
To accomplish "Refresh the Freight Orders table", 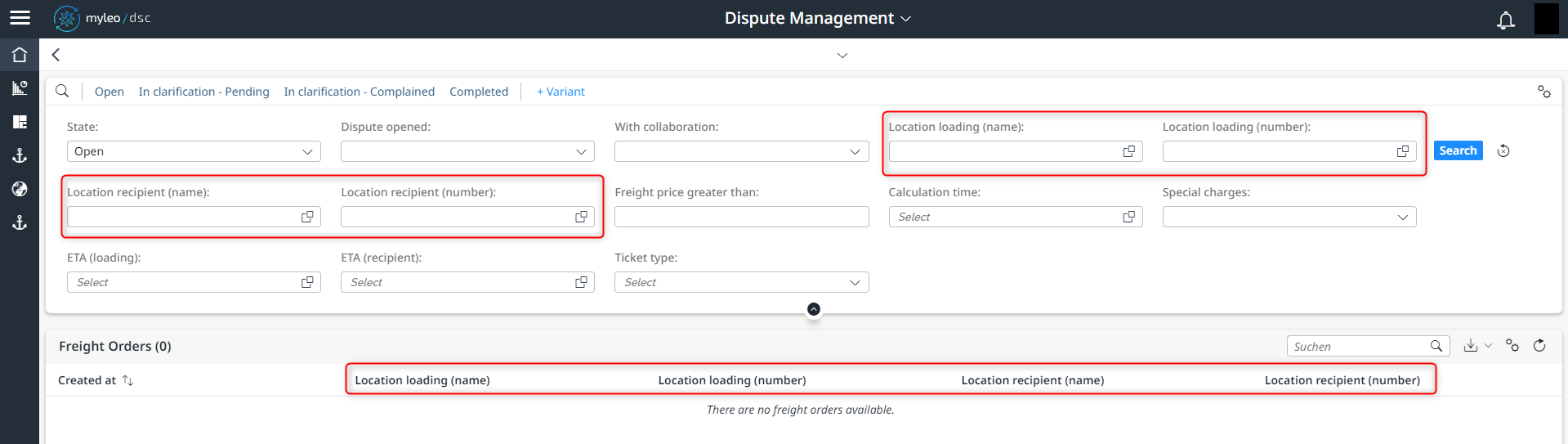I will (x=1539, y=346).
